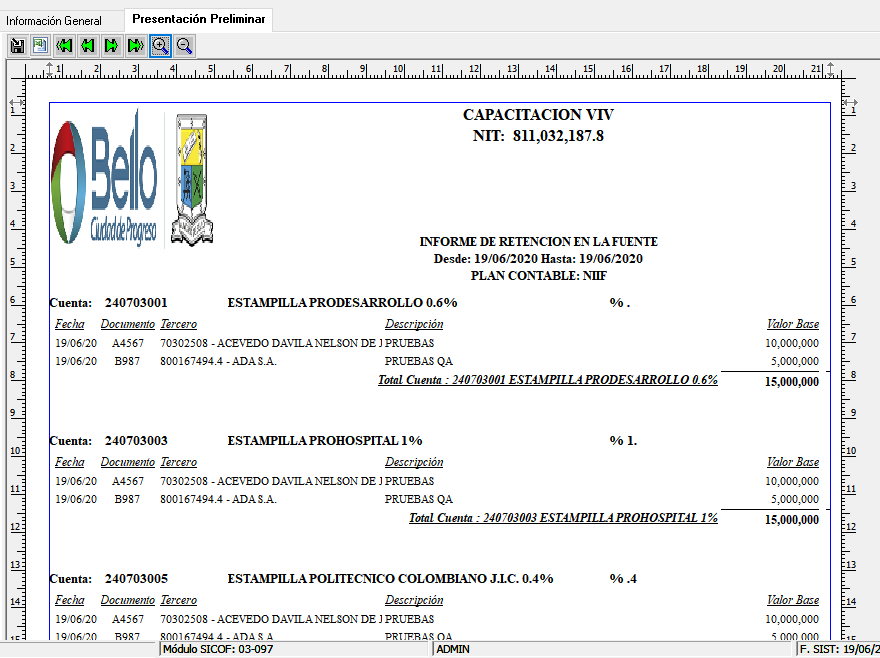Jump to the last page of the report
Screen dimensions: 880x658
coord(136,45)
